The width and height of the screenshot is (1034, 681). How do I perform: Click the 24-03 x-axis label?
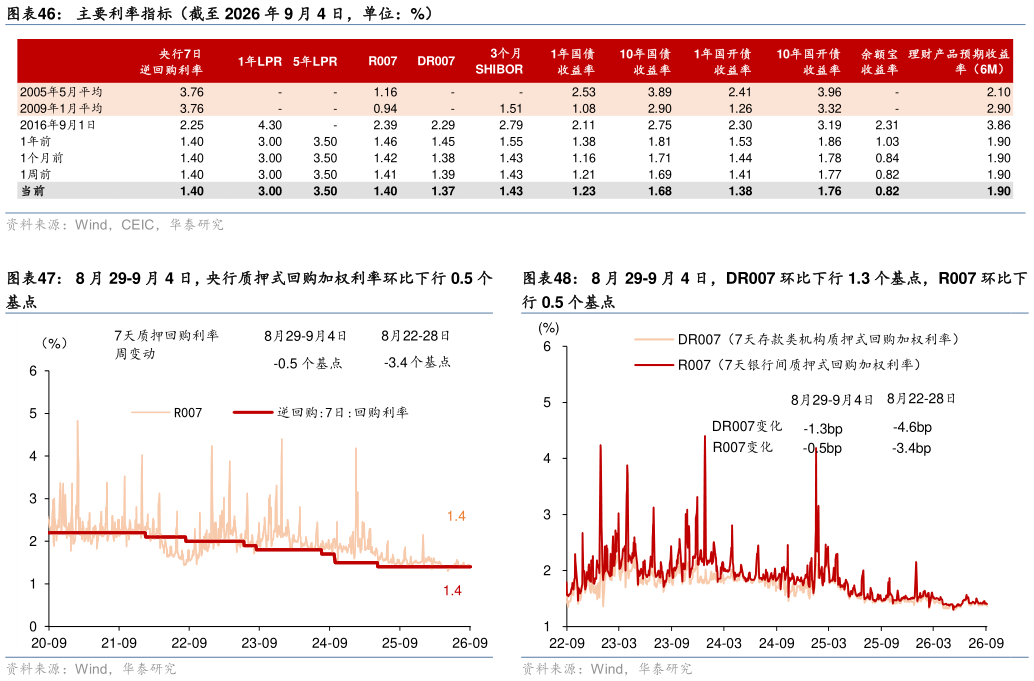click(723, 643)
